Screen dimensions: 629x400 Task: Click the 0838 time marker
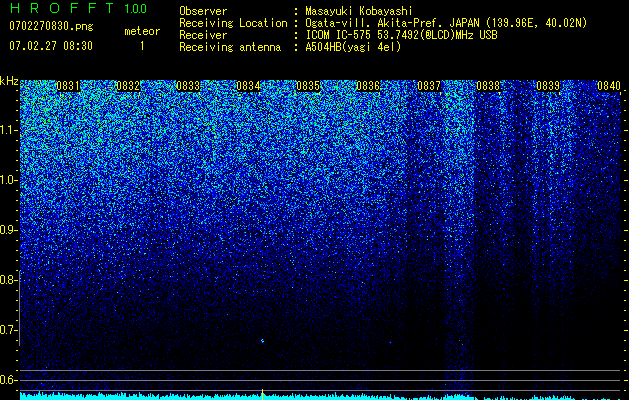pos(488,86)
